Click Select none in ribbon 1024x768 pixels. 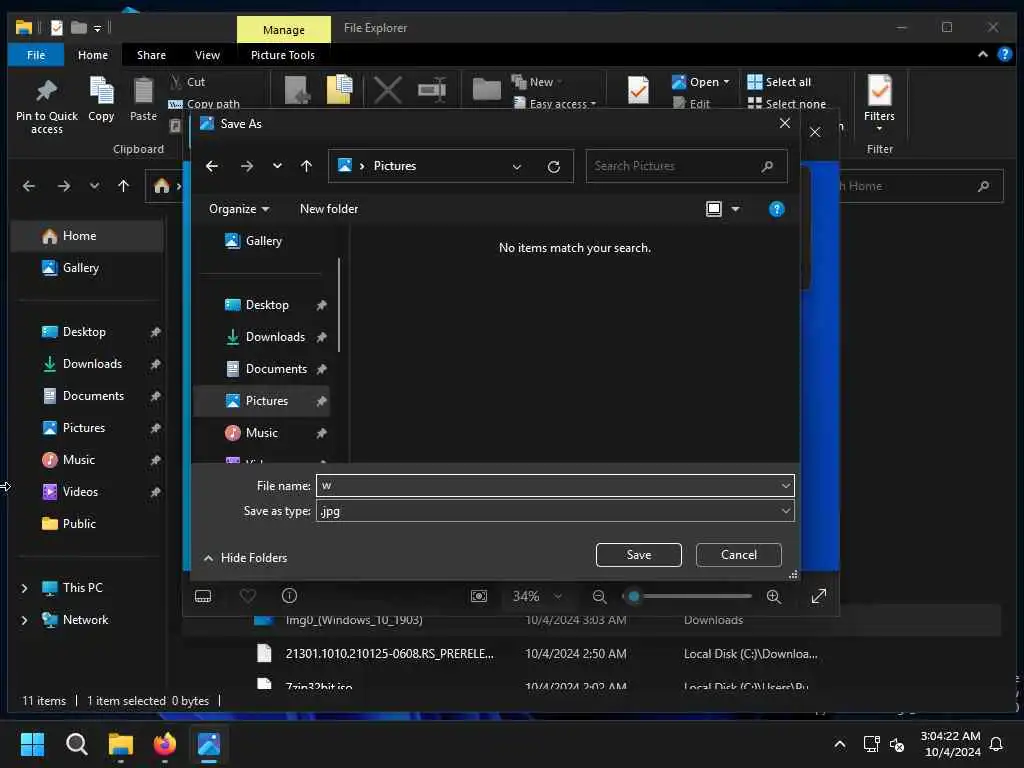pos(786,104)
